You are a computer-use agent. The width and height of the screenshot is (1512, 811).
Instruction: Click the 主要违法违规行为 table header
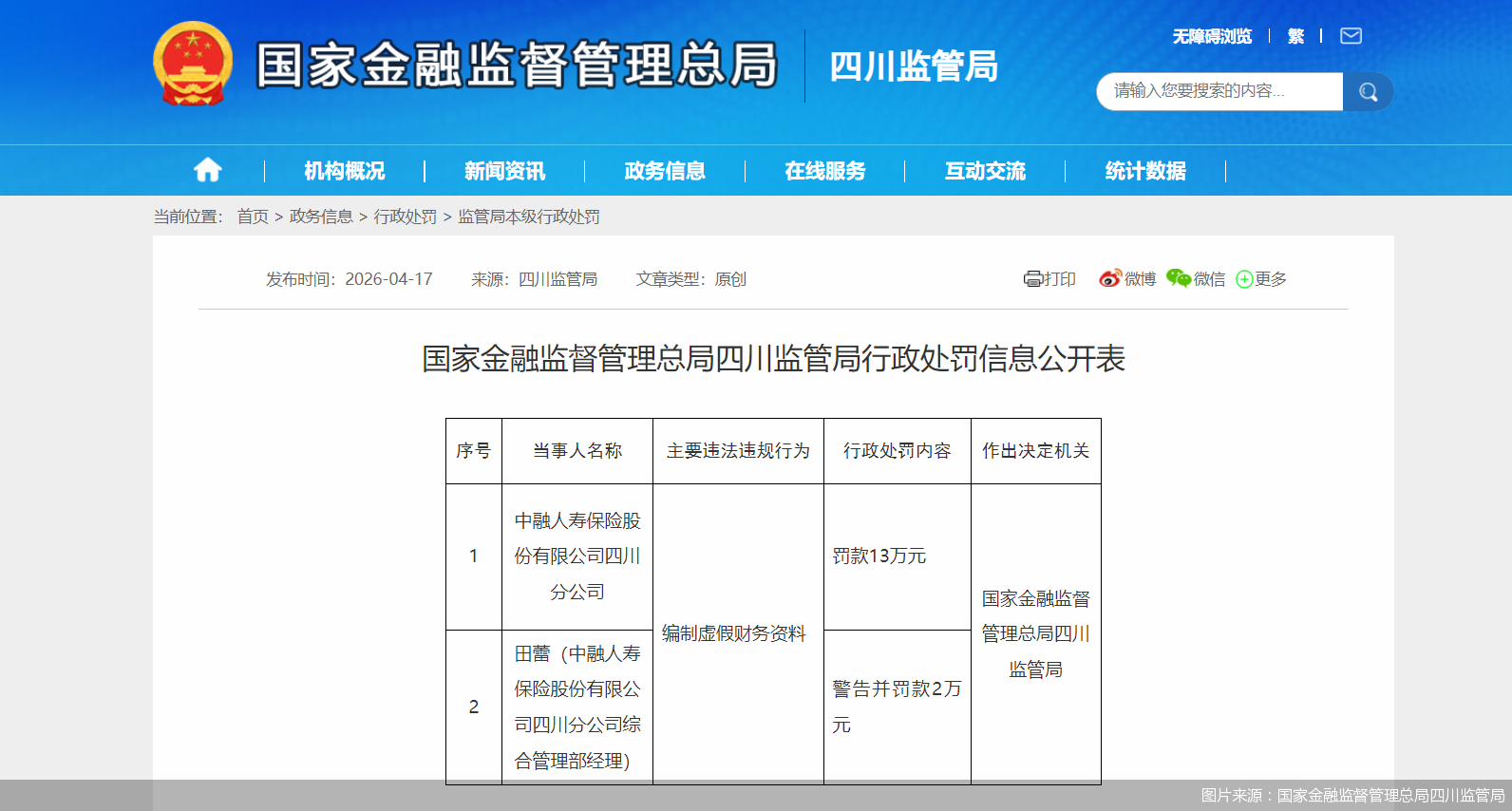738,451
